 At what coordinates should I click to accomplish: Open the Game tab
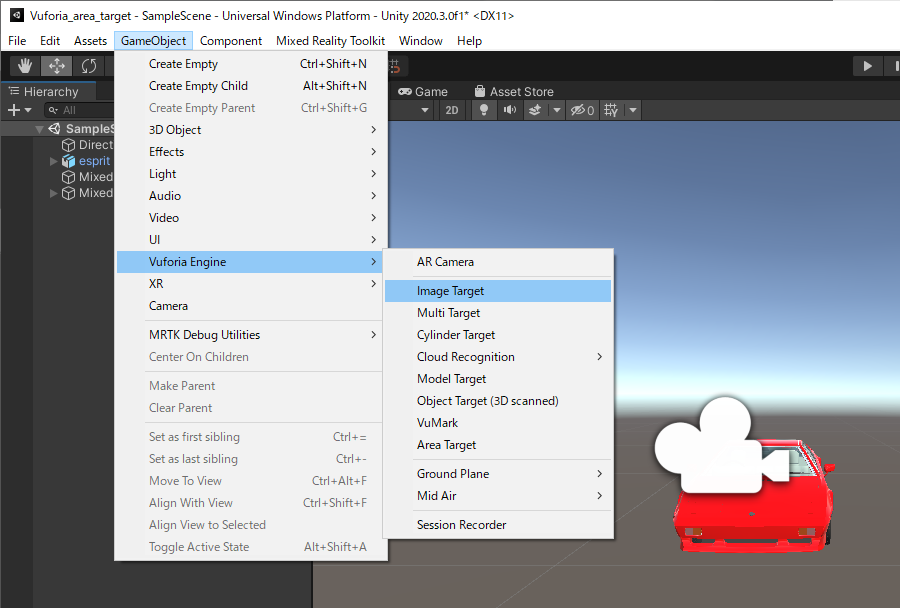pyautogui.click(x=422, y=91)
